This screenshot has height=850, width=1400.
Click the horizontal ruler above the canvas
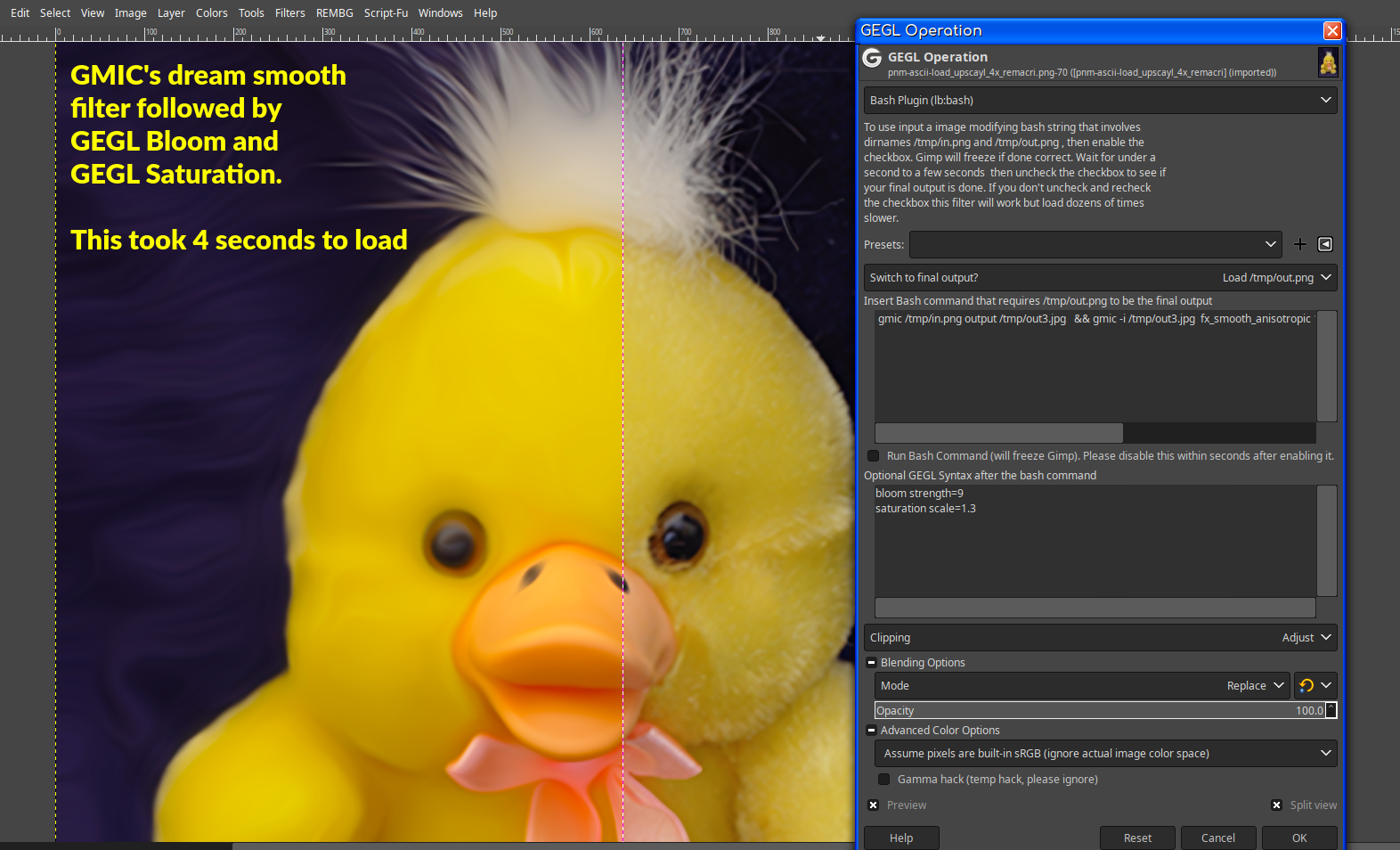tap(427, 34)
